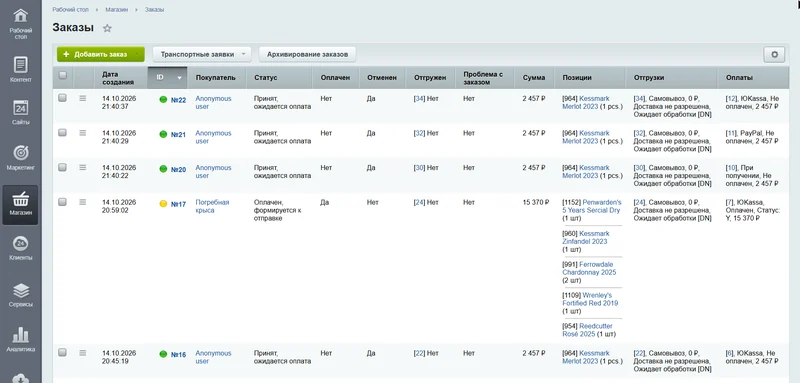Select the checkbox for order №16
800x383 pixels.
[62, 352]
